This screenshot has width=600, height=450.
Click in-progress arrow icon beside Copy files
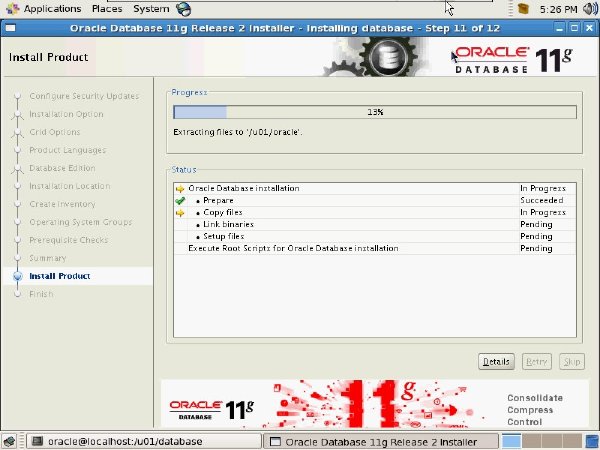pyautogui.click(x=180, y=213)
